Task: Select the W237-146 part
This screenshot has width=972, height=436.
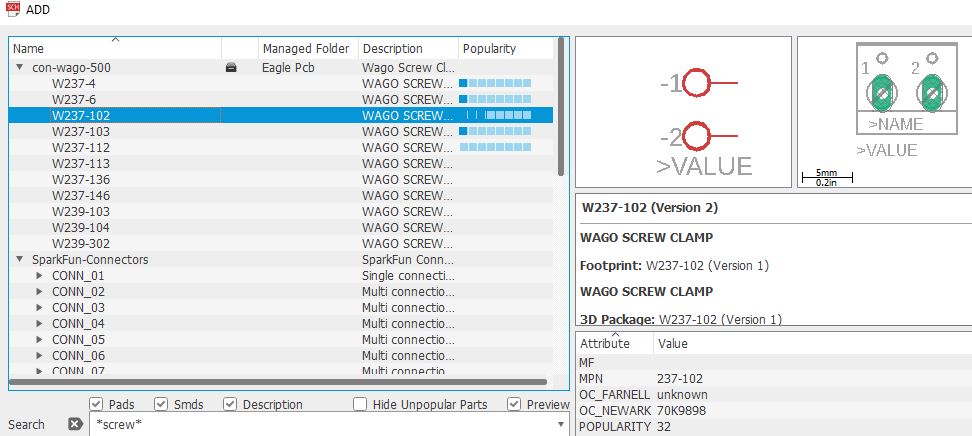Action: [81, 196]
